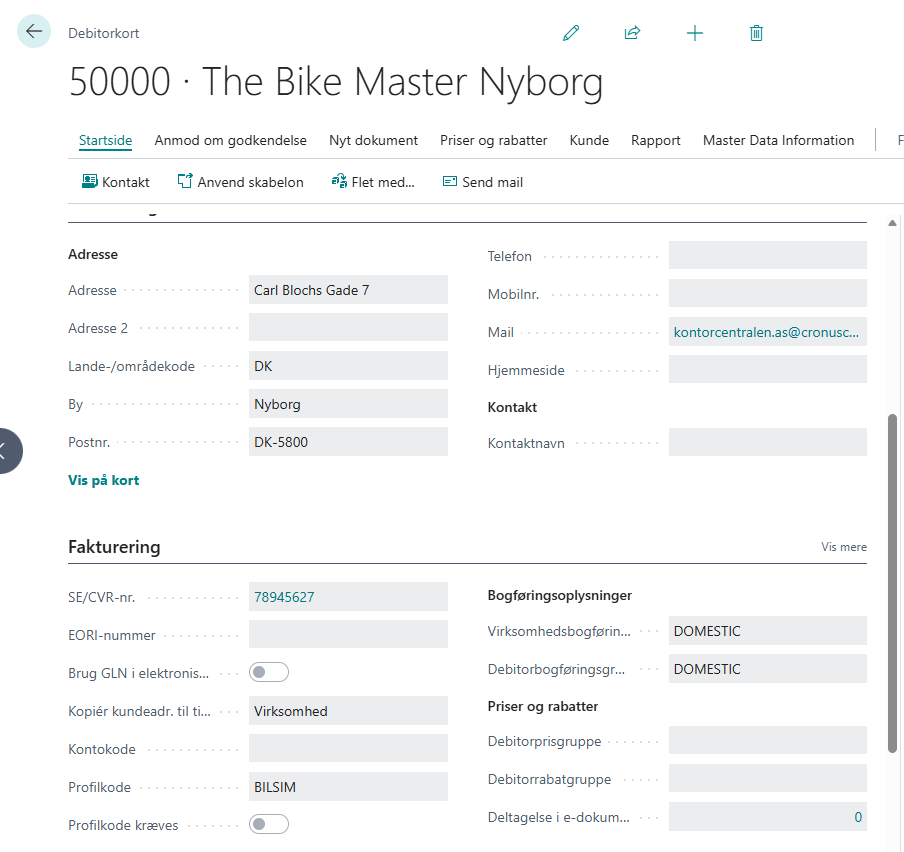Go back using the arrow button
The width and height of the screenshot is (904, 852).
click(34, 31)
